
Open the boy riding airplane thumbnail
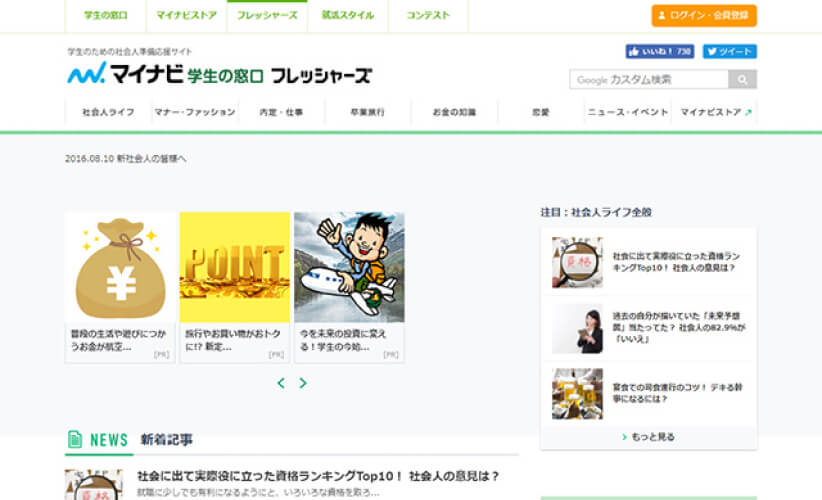click(x=349, y=267)
